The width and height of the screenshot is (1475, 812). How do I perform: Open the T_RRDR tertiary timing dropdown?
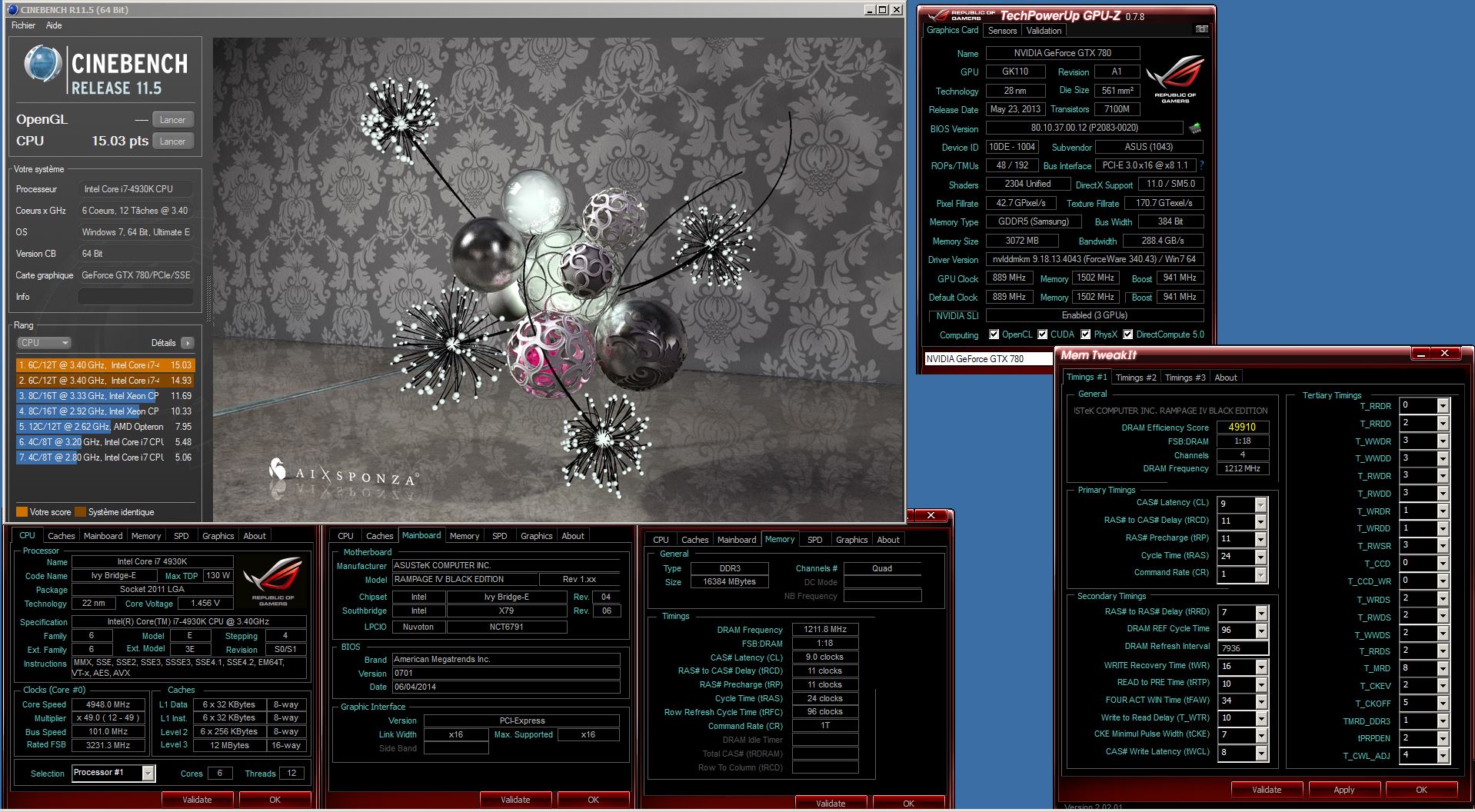(x=1443, y=406)
